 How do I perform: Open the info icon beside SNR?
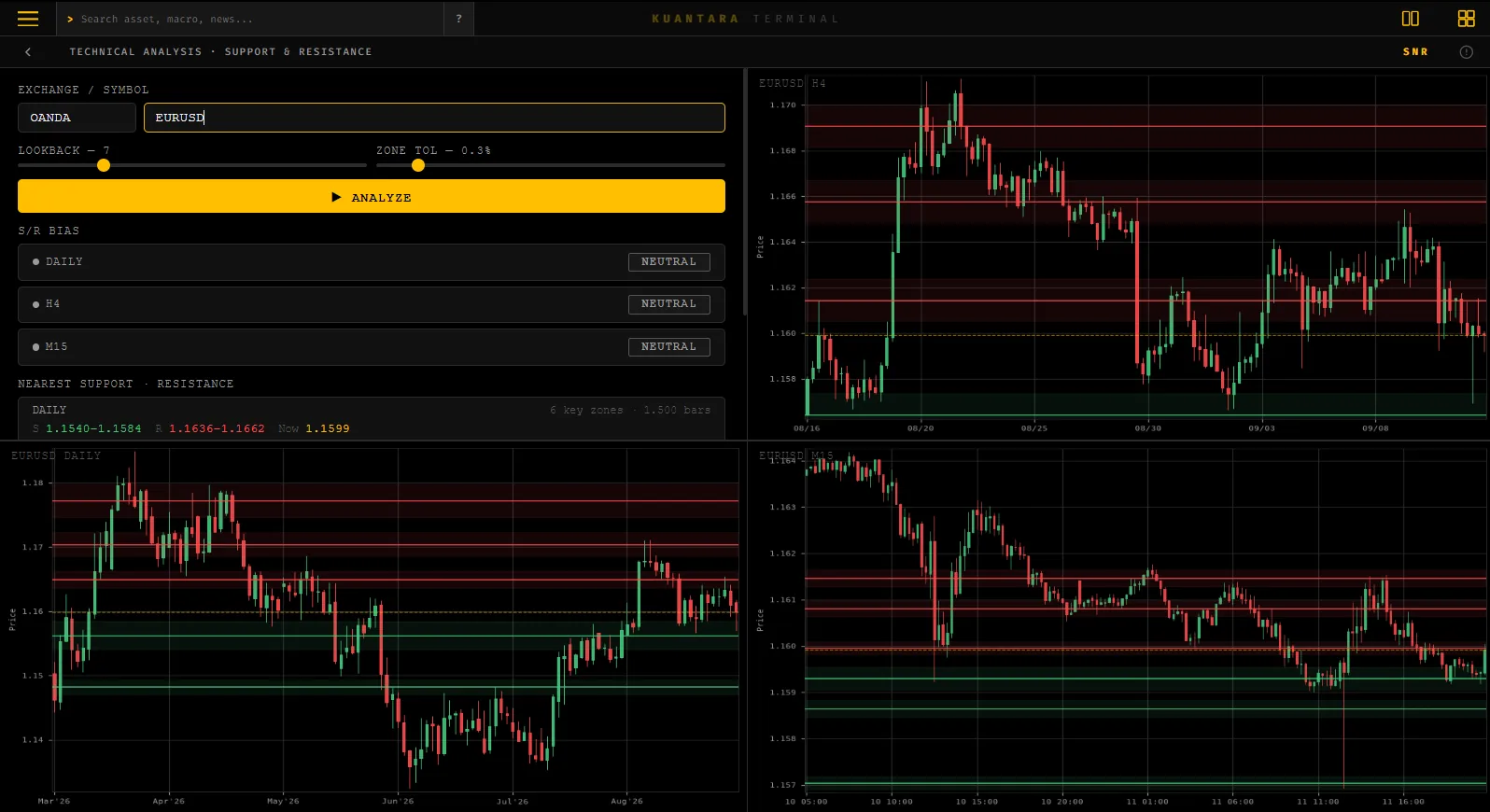click(1466, 52)
